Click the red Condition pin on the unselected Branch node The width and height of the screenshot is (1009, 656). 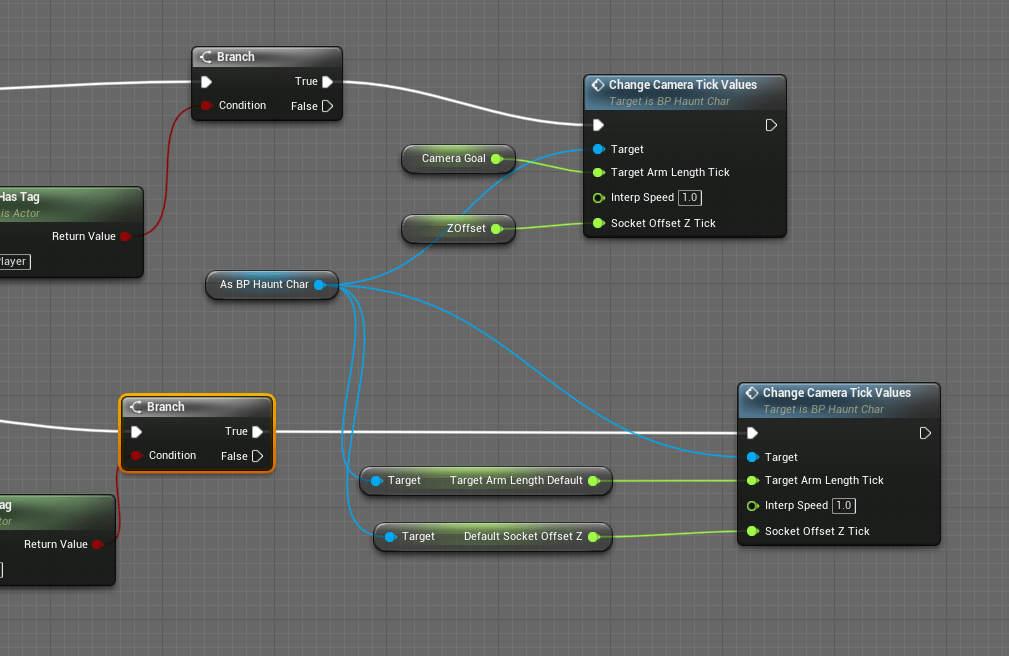(207, 106)
